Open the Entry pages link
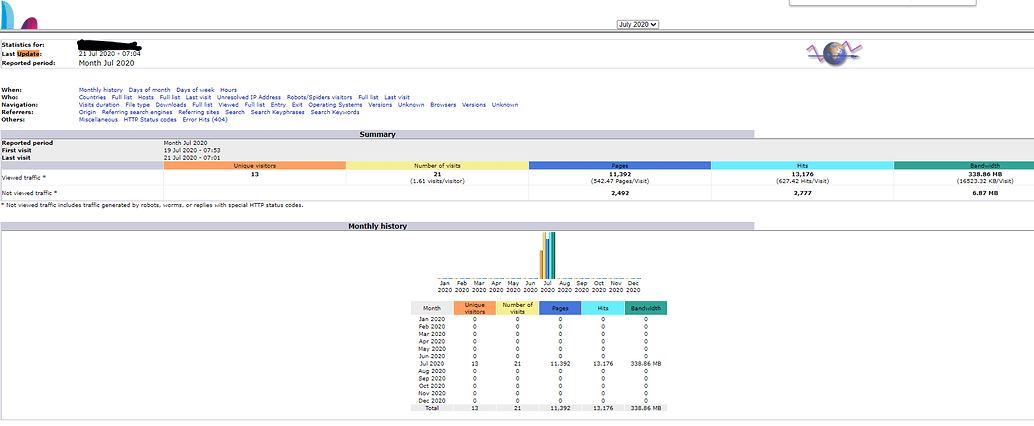This screenshot has height=426, width=1034. pyautogui.click(x=278, y=105)
